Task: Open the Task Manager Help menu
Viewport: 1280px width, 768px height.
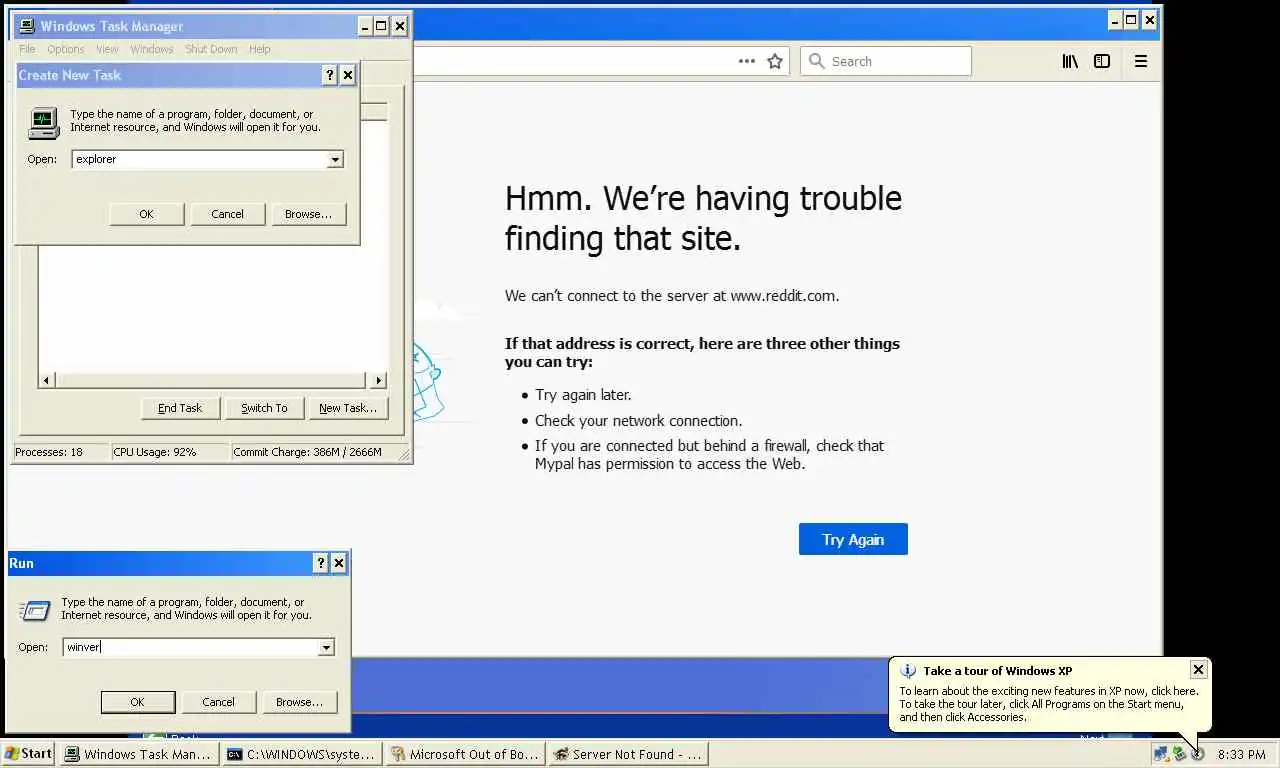Action: [260, 49]
